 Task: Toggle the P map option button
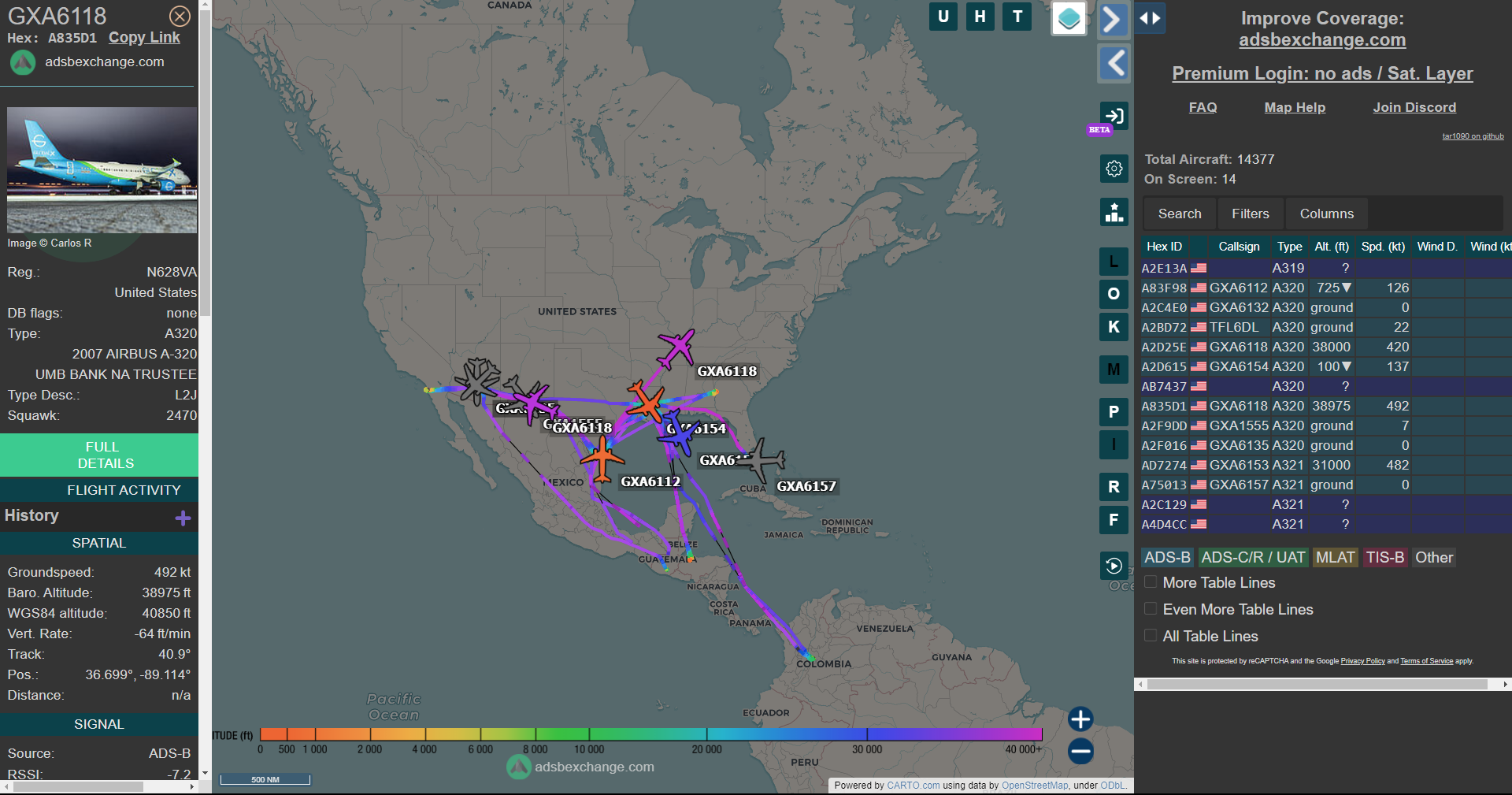1114,411
